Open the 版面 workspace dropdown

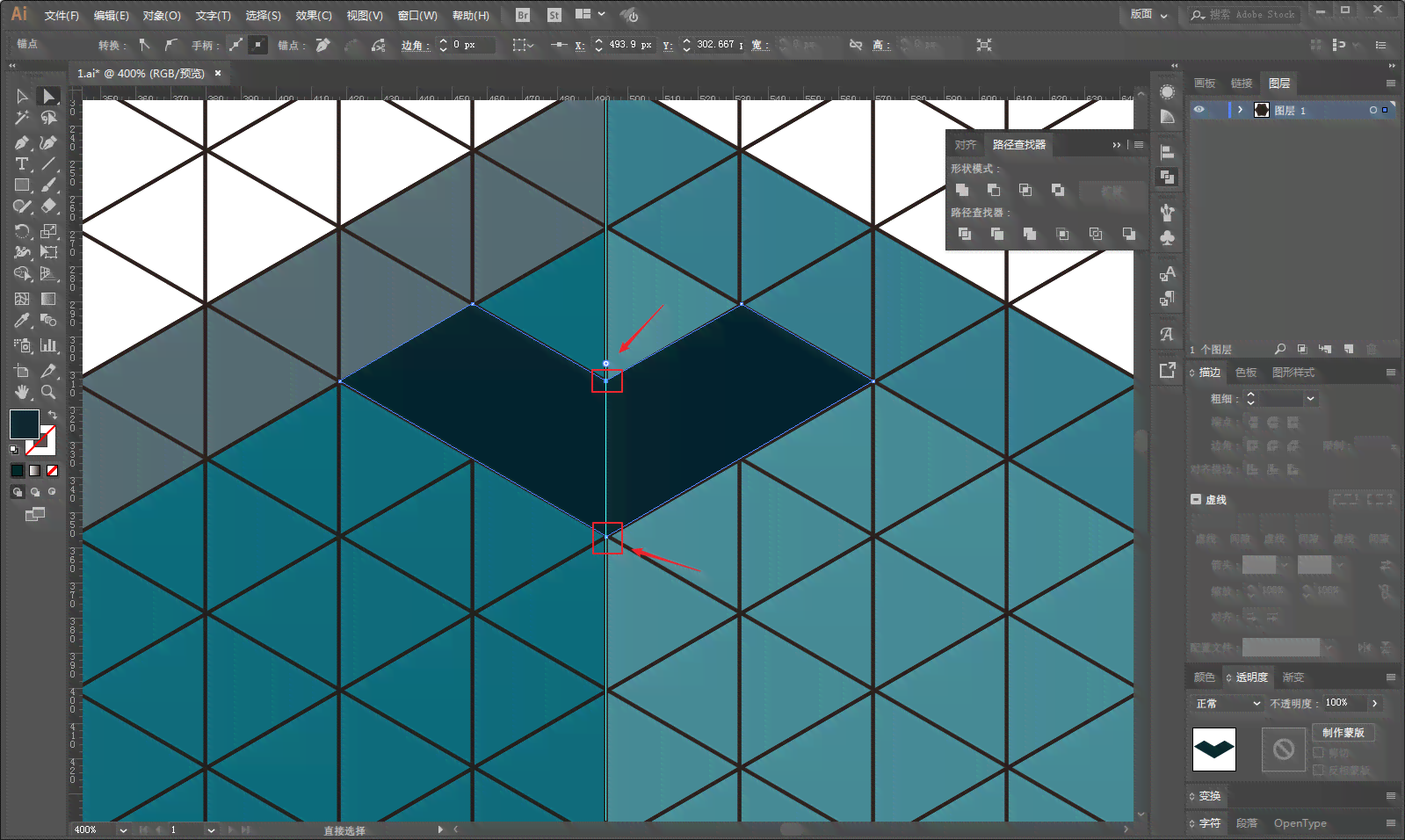pos(1149,14)
